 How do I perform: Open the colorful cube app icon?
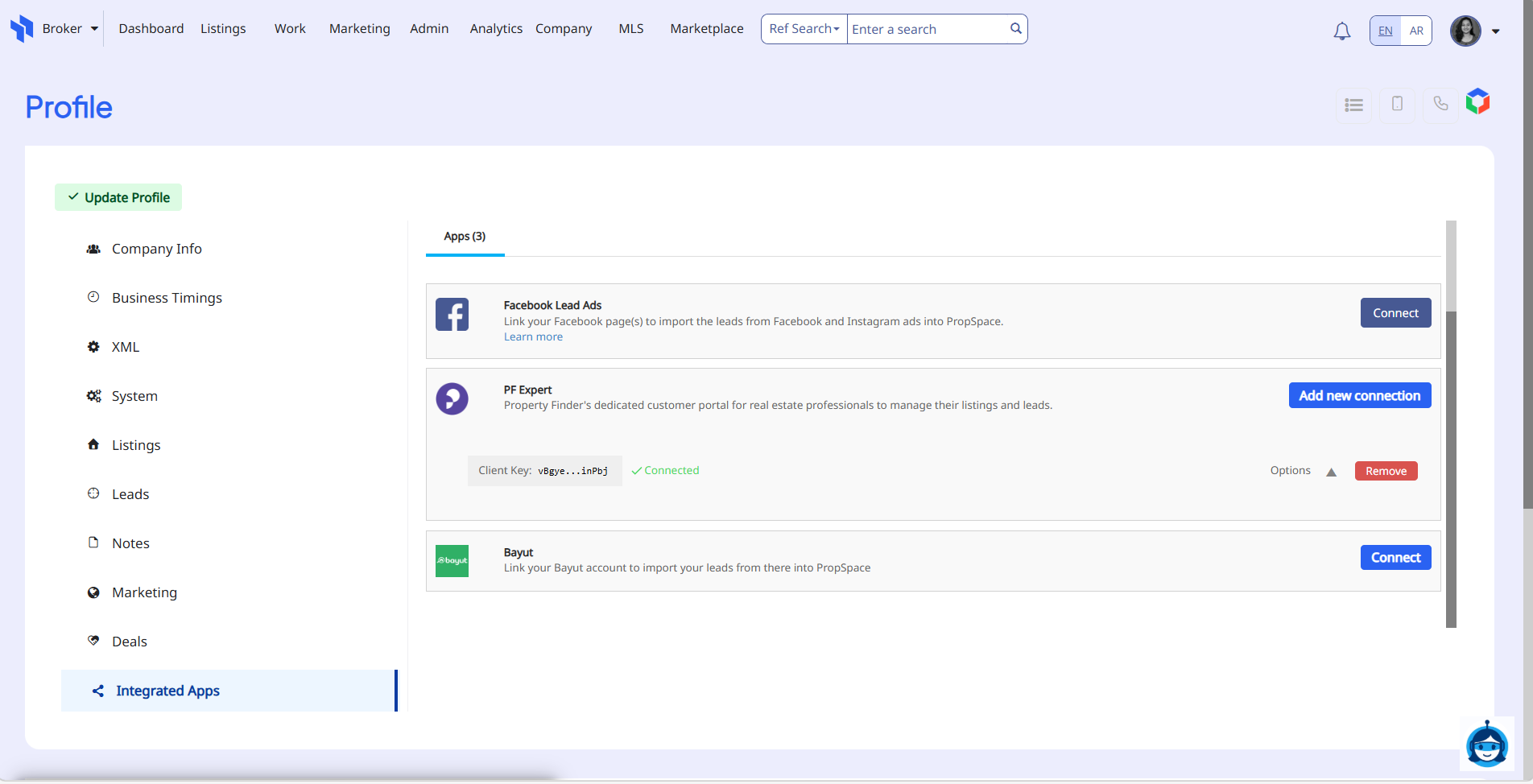click(x=1477, y=101)
